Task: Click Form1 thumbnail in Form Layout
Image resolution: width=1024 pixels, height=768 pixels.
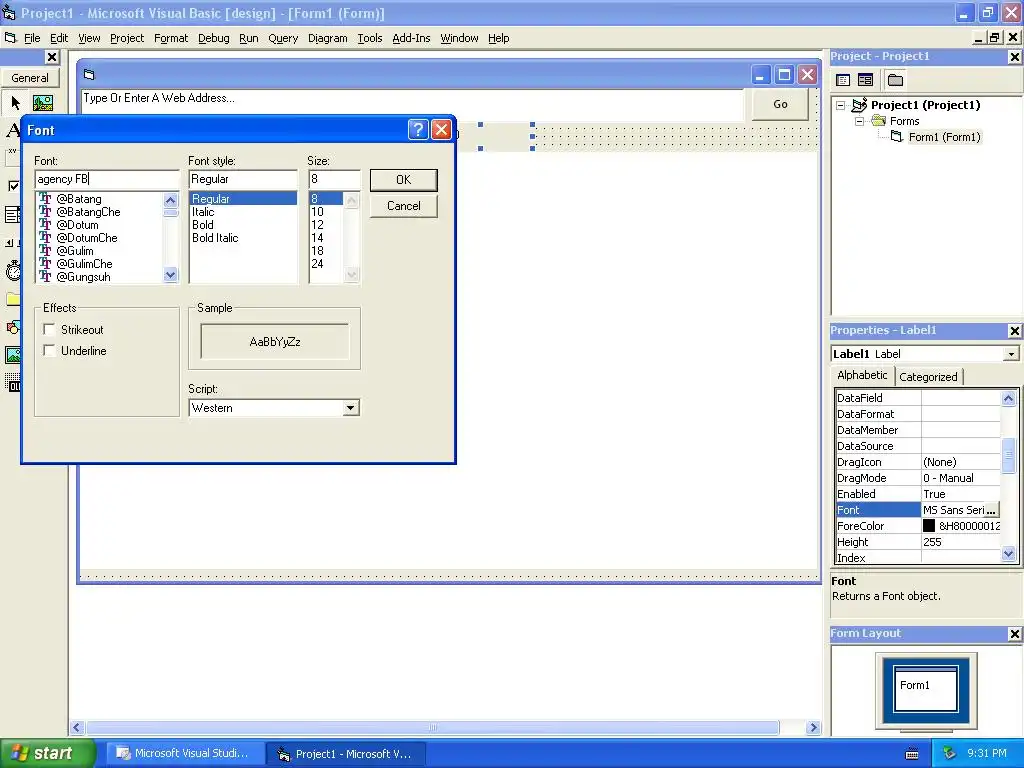Action: click(925, 689)
